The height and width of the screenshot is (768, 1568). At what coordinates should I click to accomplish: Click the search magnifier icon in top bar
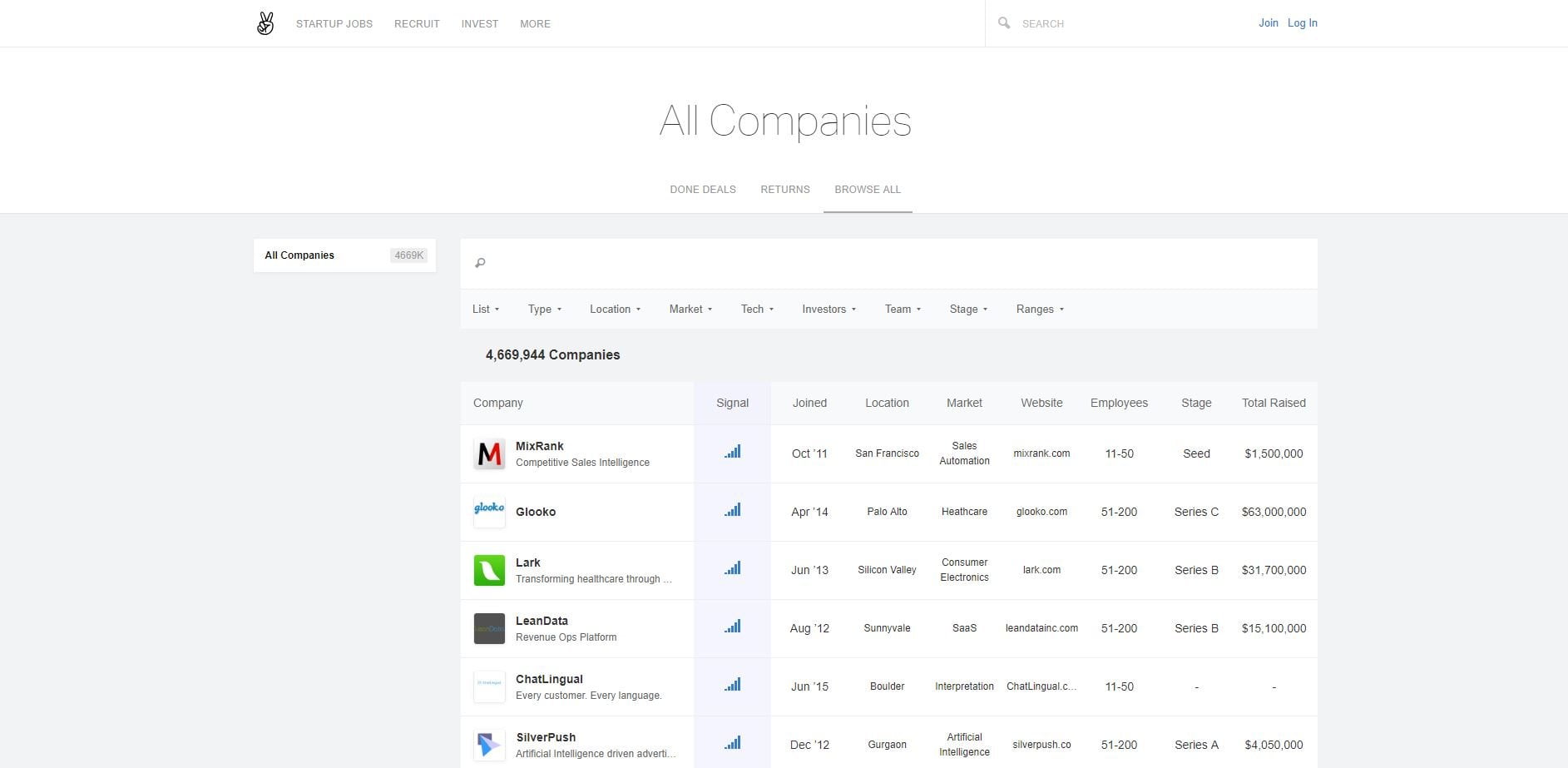pos(1004,23)
